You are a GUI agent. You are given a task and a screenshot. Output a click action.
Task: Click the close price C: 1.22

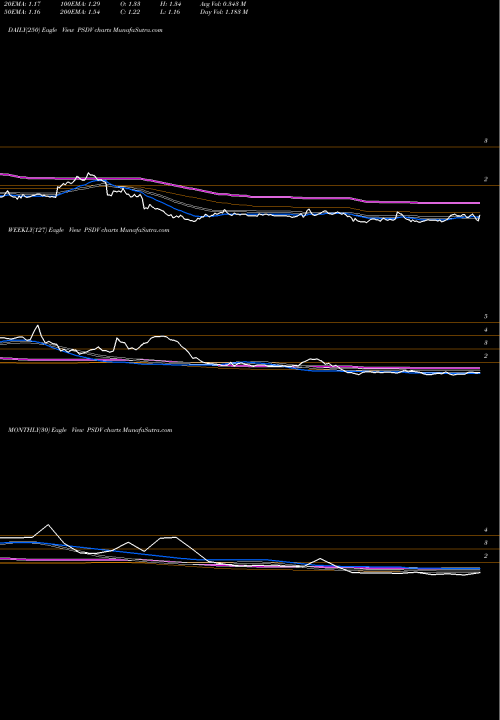click(x=129, y=12)
